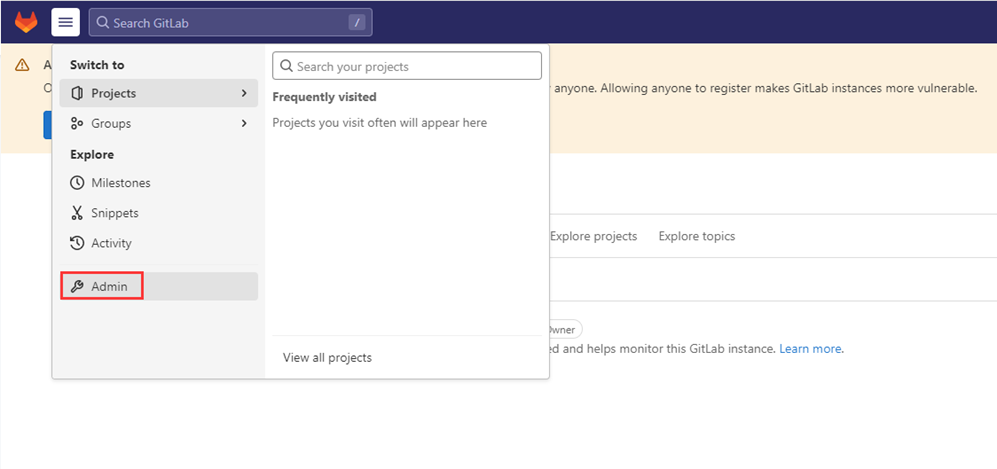Image resolution: width=997 pixels, height=469 pixels.
Task: Toggle the hamburger main menu button
Action: click(65, 22)
